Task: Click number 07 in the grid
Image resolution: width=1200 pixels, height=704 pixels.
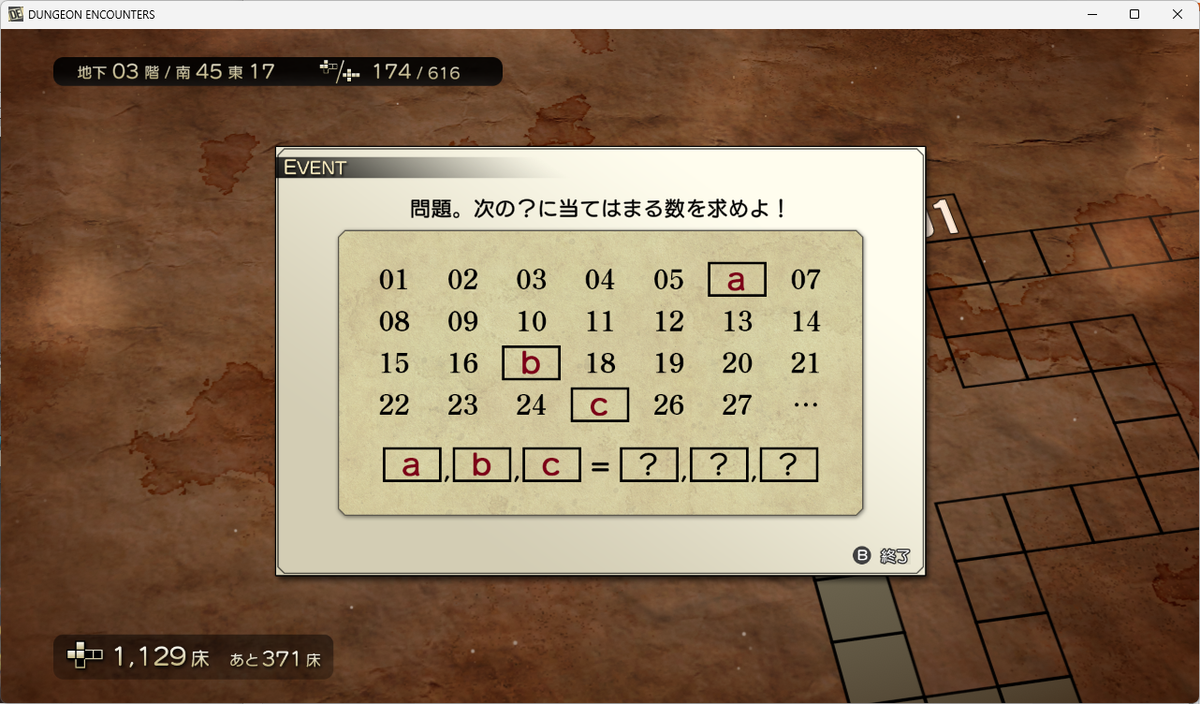Action: pos(806,280)
